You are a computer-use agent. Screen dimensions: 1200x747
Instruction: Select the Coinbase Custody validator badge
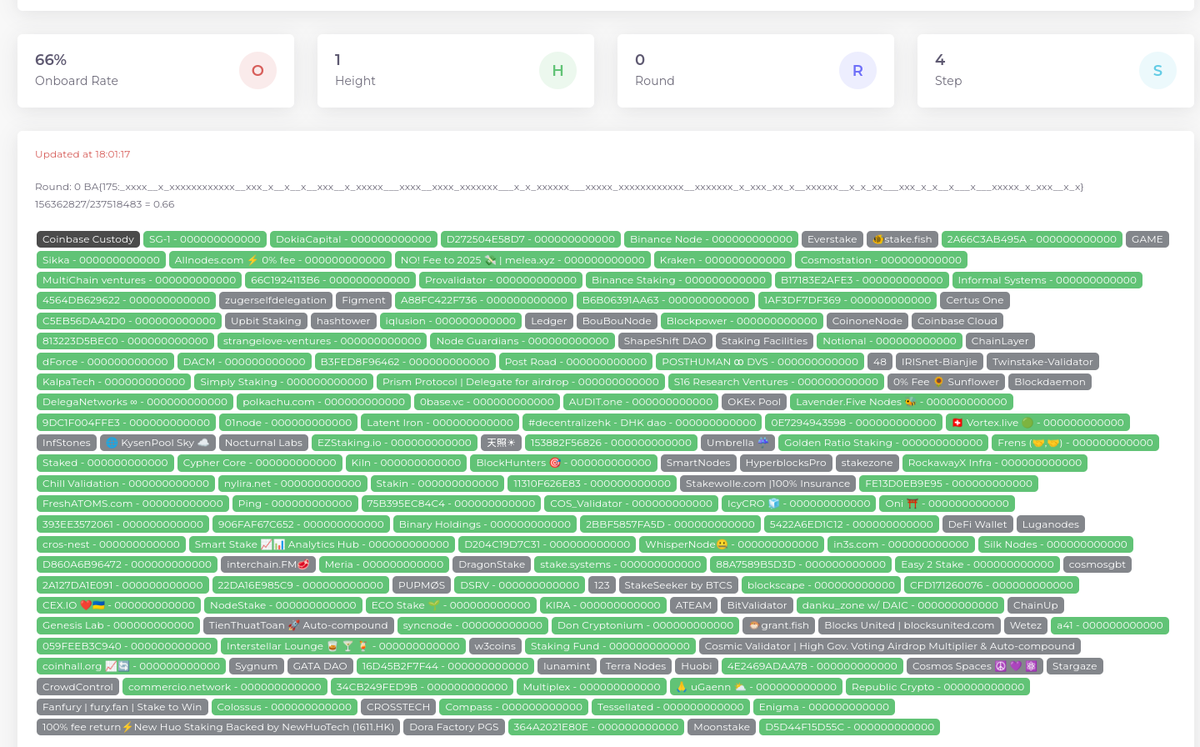[x=88, y=239]
